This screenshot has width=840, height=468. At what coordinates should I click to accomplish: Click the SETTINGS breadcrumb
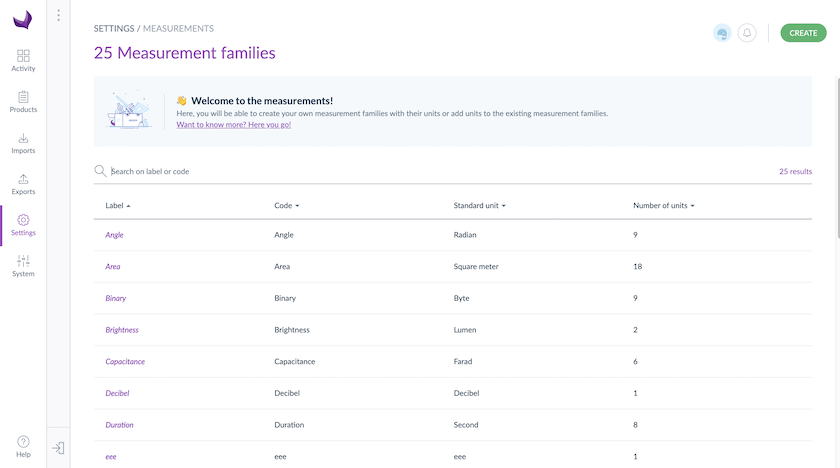114,28
